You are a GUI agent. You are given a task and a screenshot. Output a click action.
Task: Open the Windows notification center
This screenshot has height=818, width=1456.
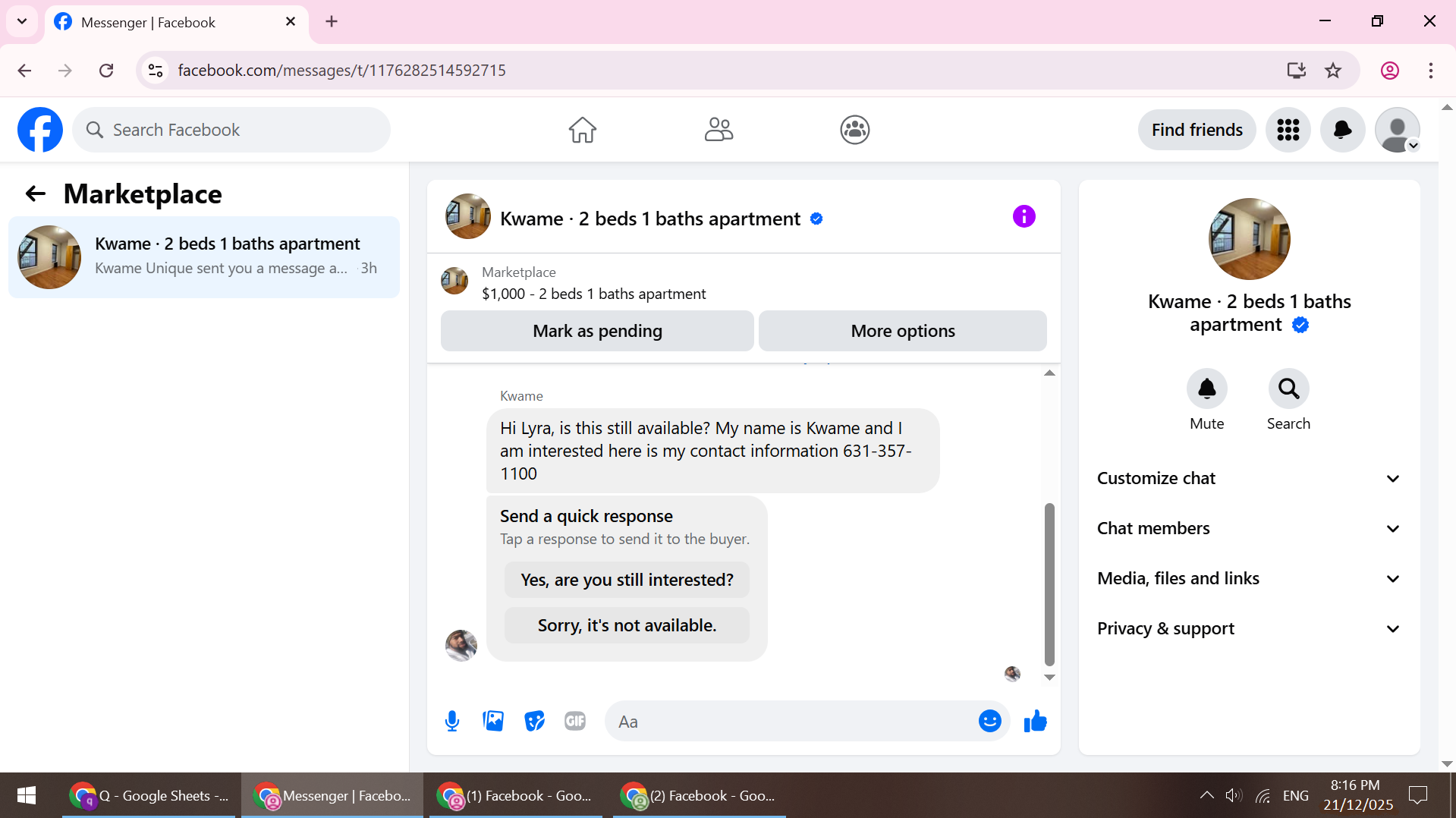pyautogui.click(x=1418, y=795)
